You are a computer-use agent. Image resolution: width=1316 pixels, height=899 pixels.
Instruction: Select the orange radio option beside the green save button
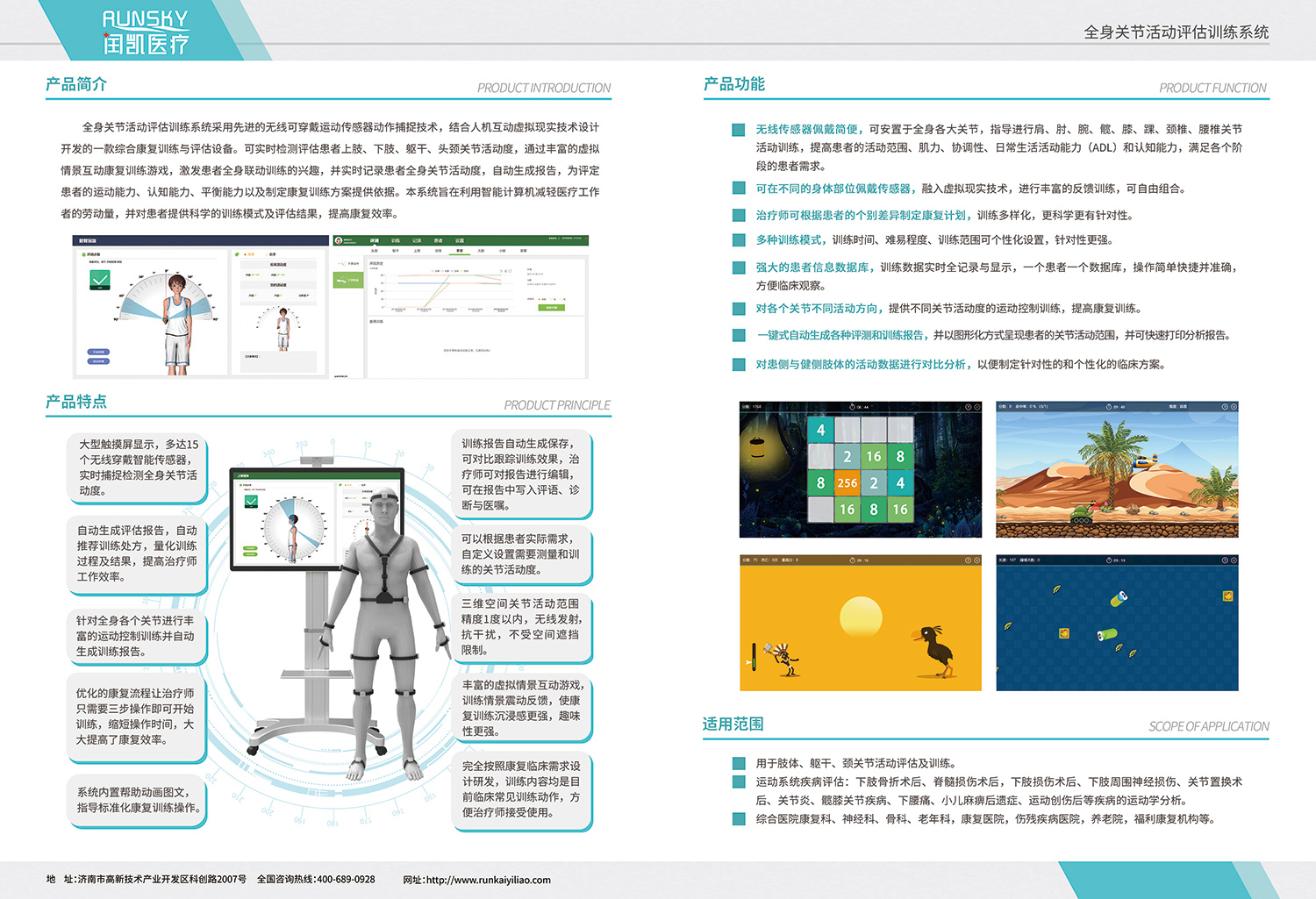click(x=541, y=299)
